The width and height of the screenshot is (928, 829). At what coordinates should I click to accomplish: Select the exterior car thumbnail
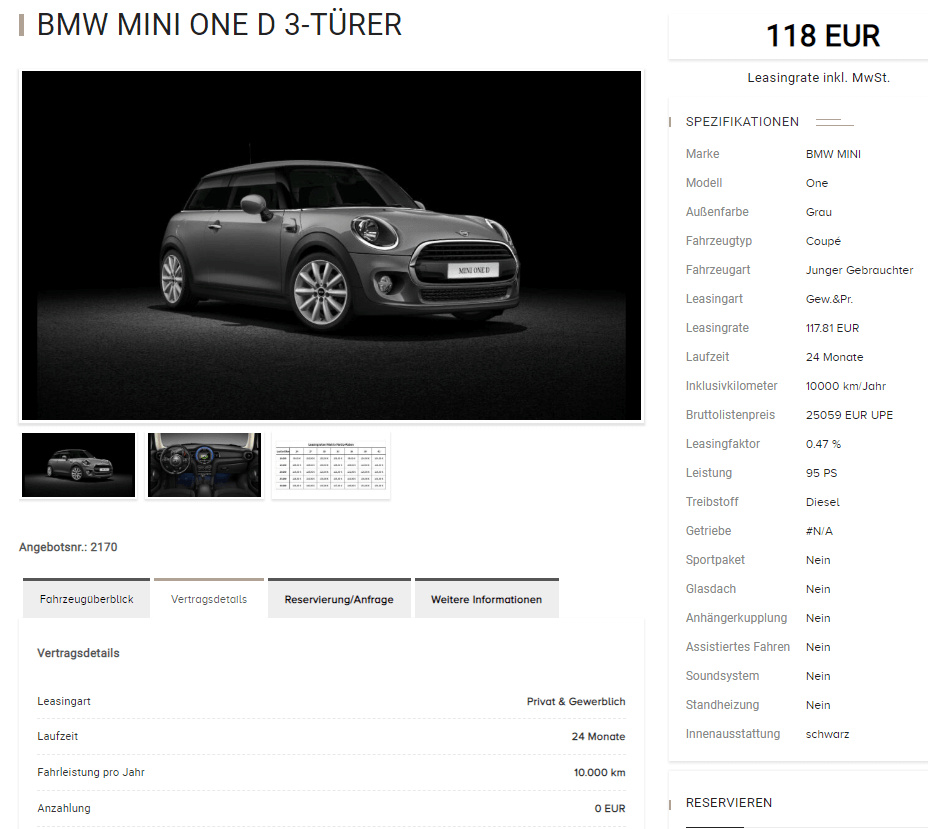[78, 465]
